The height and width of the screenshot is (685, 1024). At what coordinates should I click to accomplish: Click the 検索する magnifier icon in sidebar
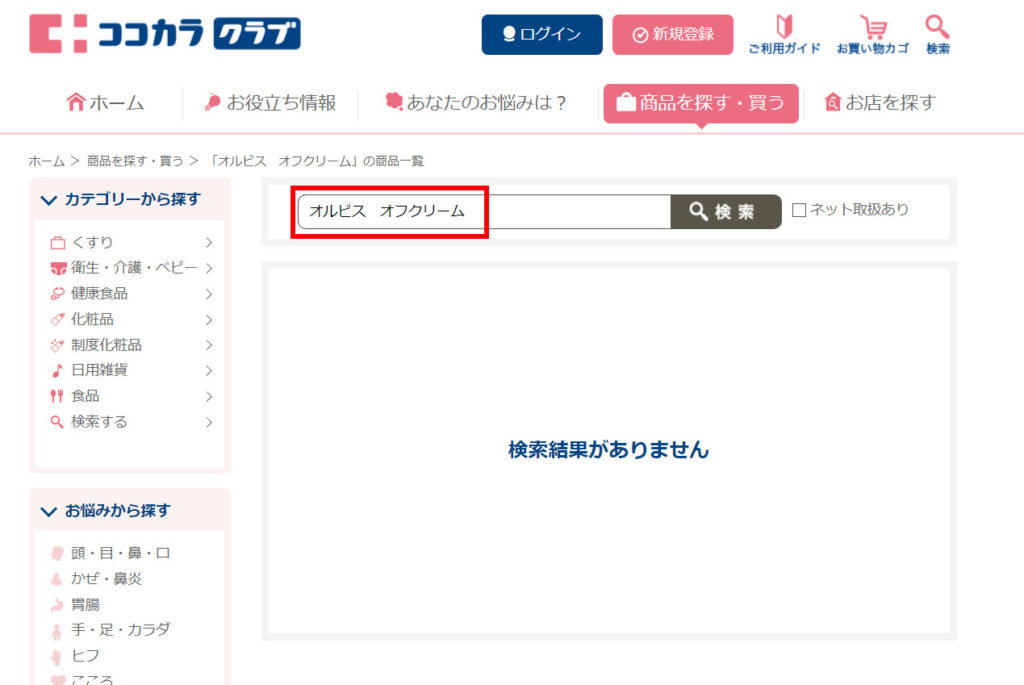coord(57,422)
